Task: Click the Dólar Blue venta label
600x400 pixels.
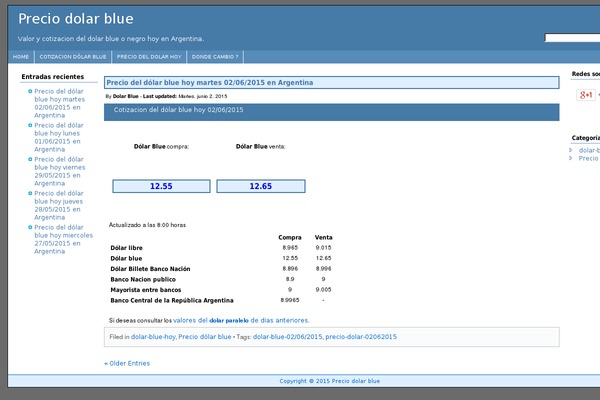Action: coord(260,147)
